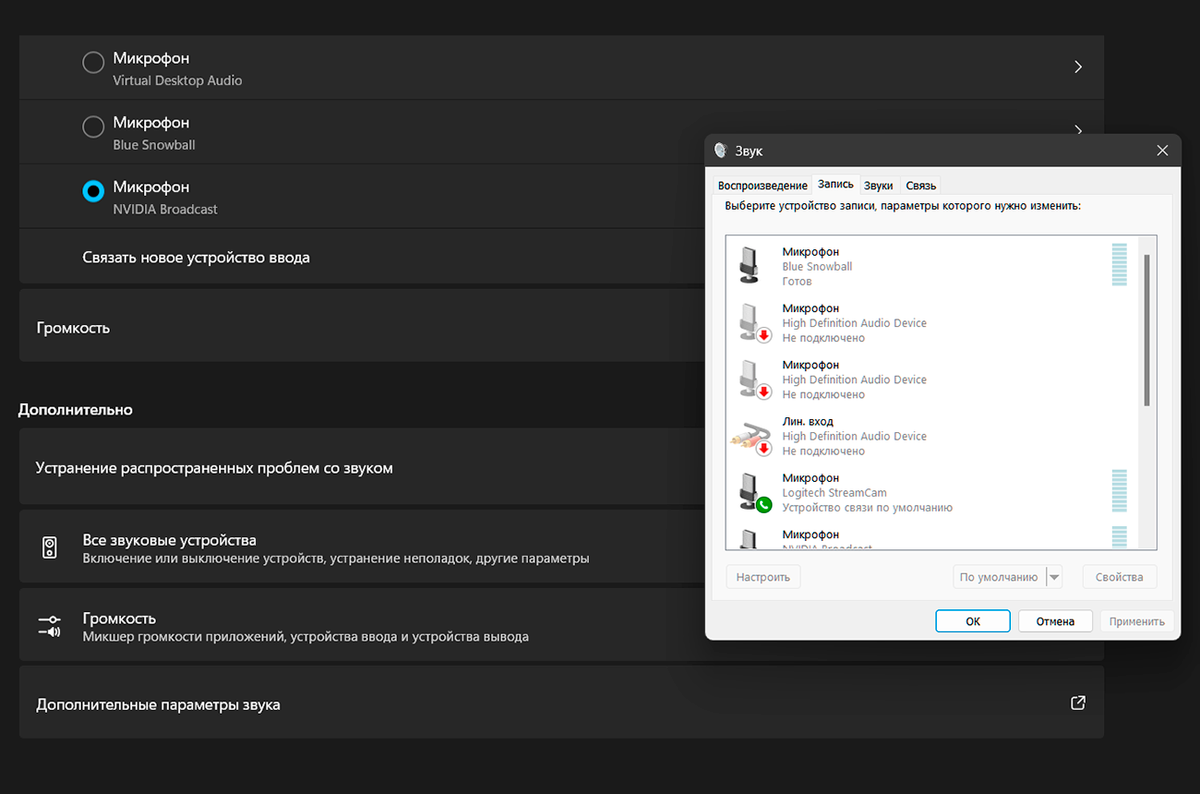Select the Virtual Desktop Audio microphone radio button
This screenshot has height=794, width=1200.
(x=93, y=63)
